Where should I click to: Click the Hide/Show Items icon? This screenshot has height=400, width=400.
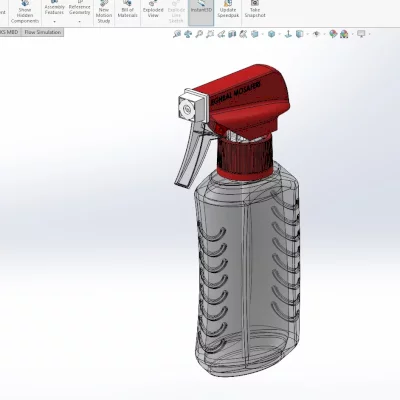click(316, 34)
